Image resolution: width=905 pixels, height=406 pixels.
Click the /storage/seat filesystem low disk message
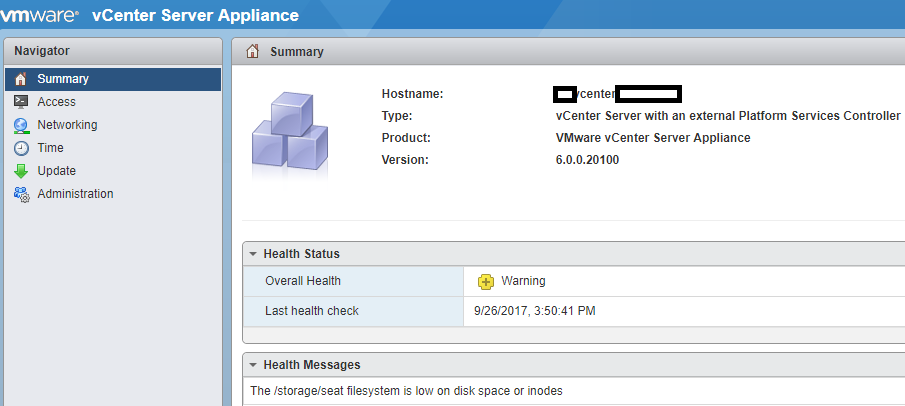[x=406, y=391]
